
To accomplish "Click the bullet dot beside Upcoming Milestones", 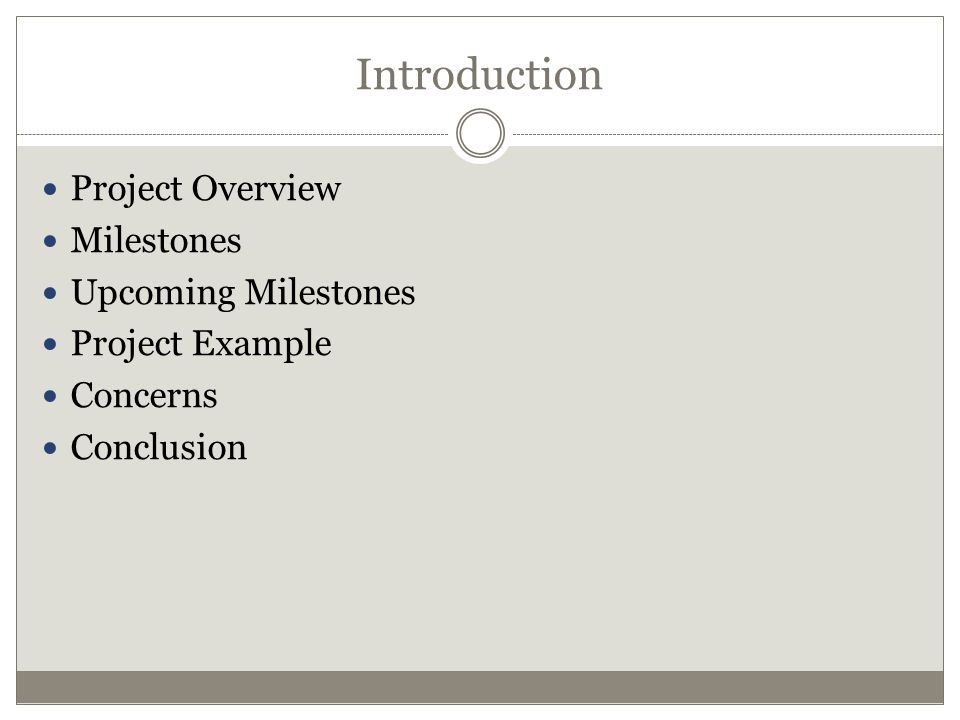I will [x=50, y=293].
